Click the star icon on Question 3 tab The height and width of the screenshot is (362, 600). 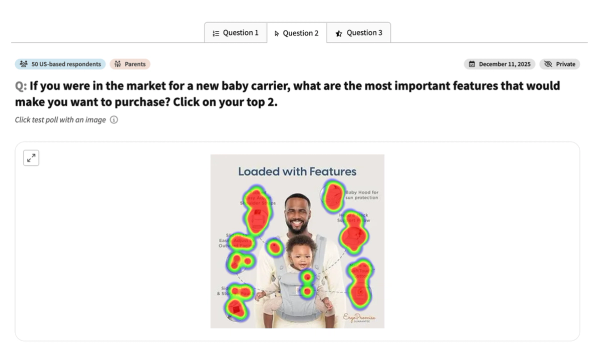339,34
